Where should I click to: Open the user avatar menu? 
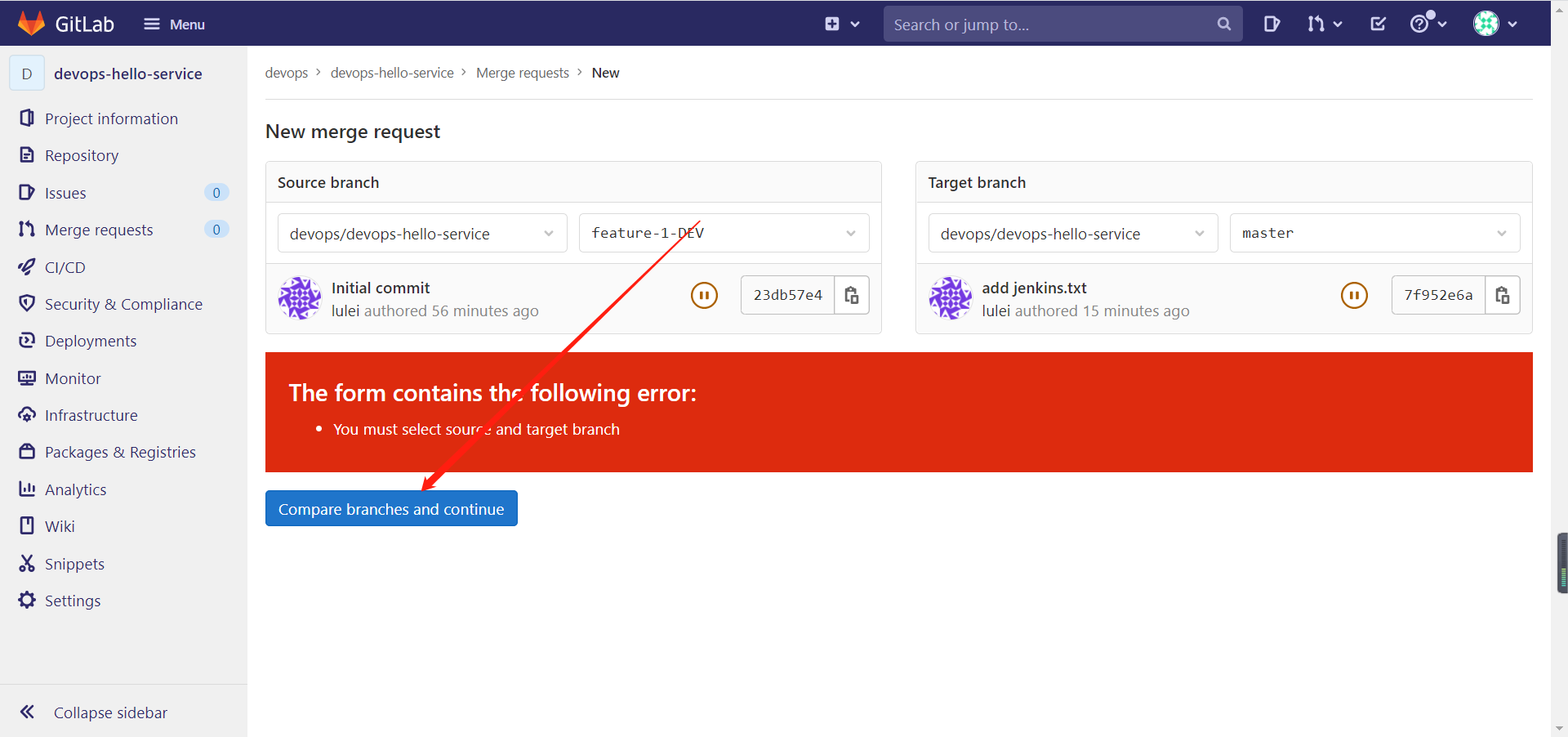click(x=1495, y=25)
